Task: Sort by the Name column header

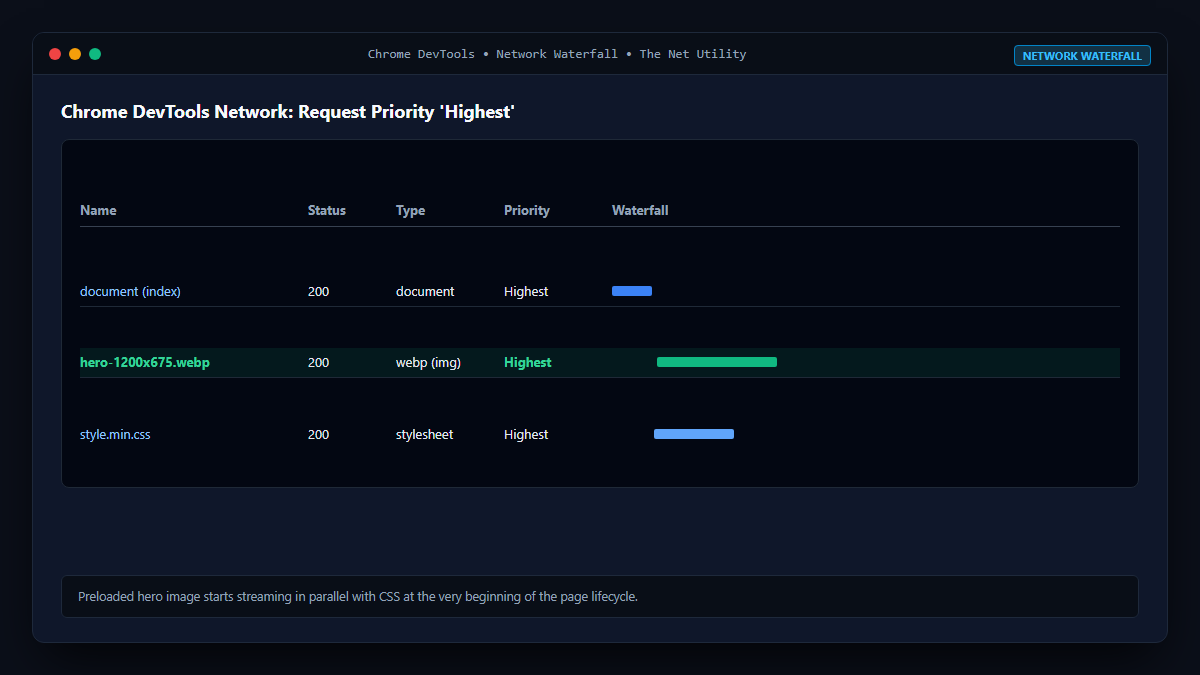Action: pos(98,211)
